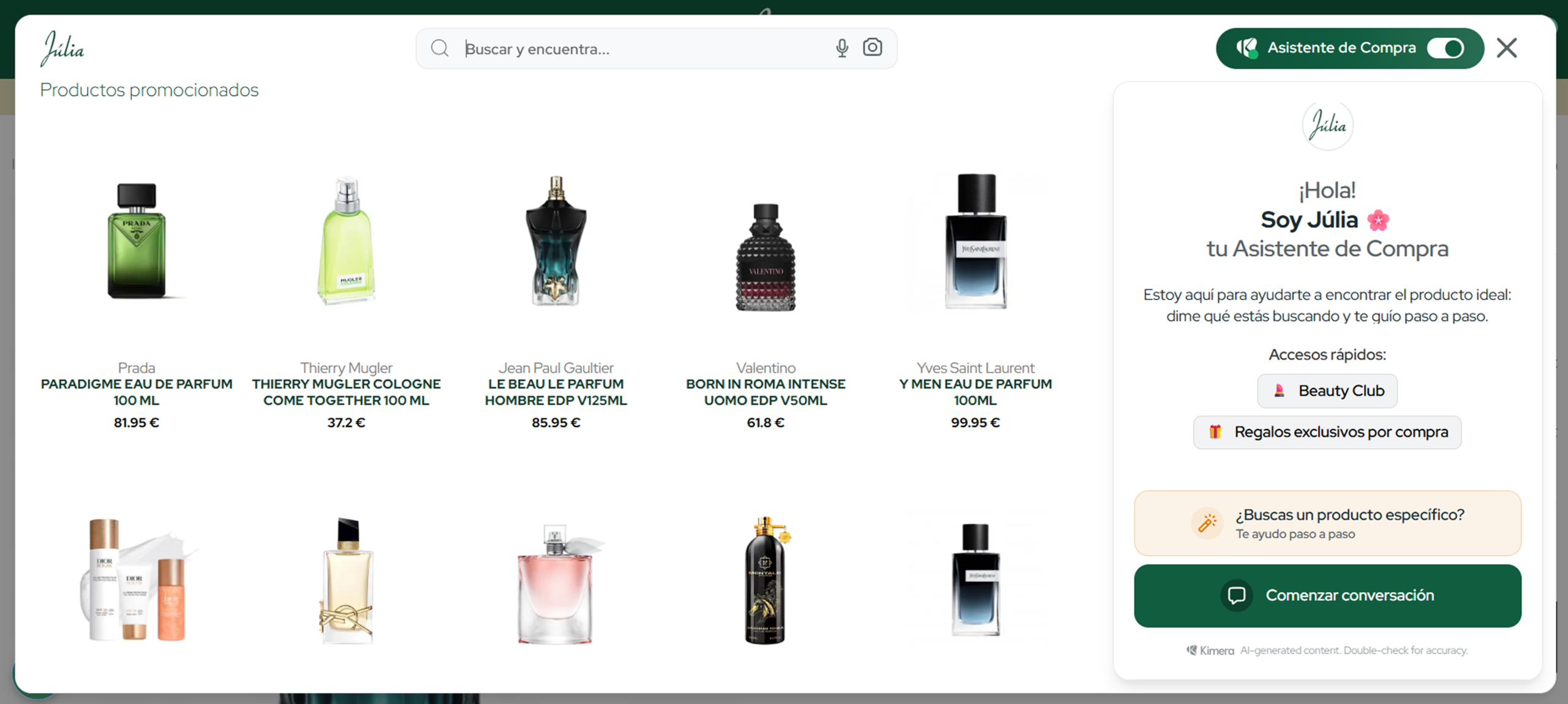Open first-row Yves Saint Laurent Y bottle image
The width and height of the screenshot is (1568, 704).
976,240
